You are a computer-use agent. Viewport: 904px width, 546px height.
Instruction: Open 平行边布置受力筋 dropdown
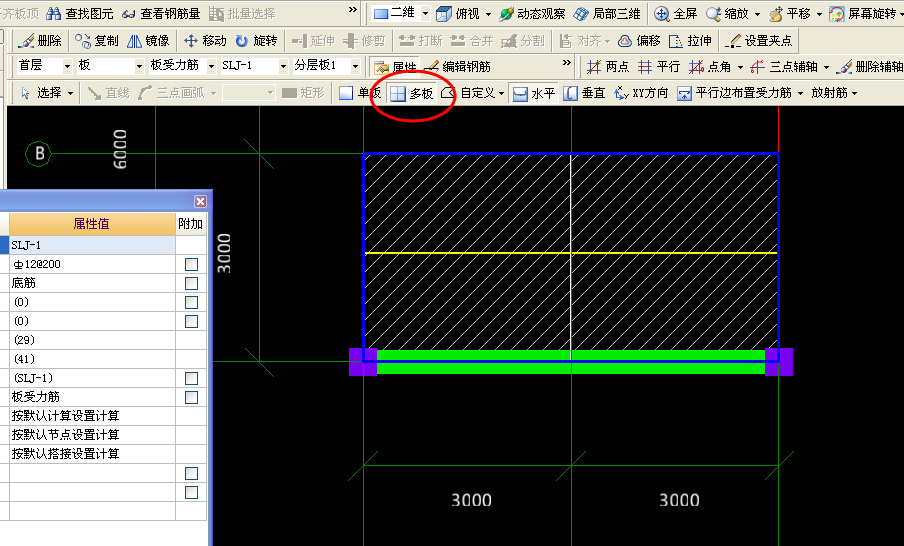[800, 93]
